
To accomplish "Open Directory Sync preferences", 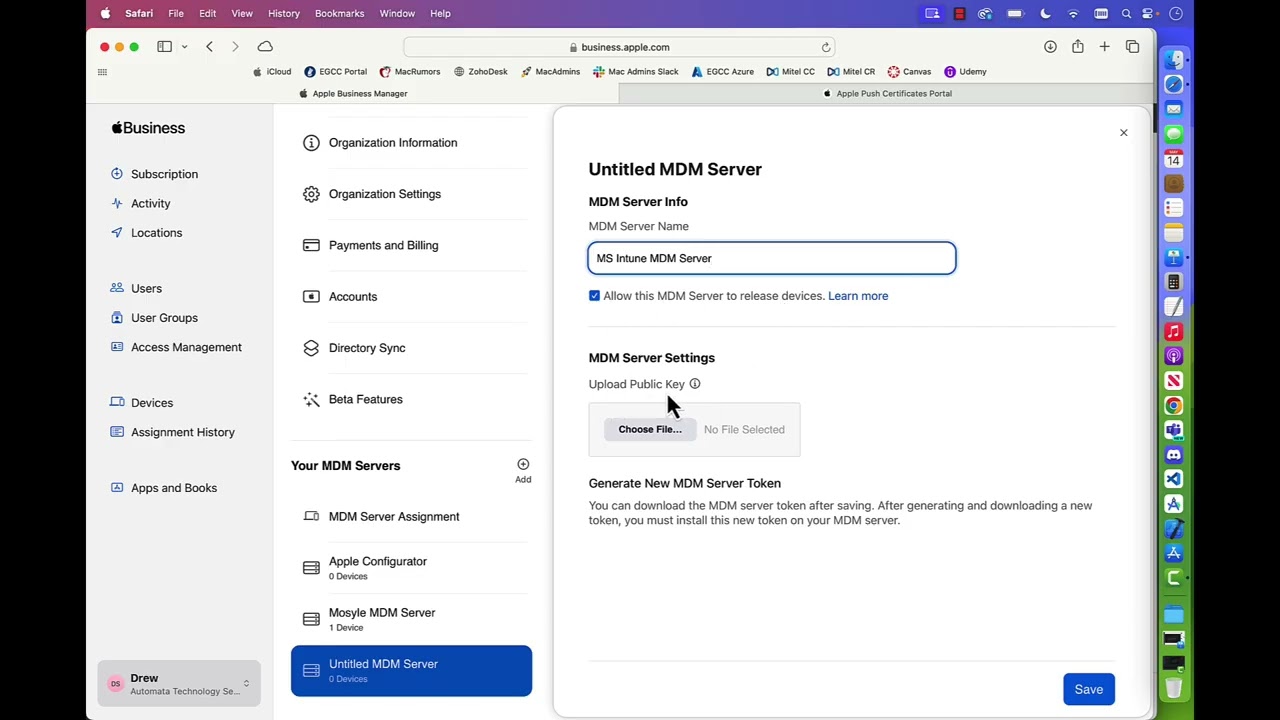I will (411, 348).
